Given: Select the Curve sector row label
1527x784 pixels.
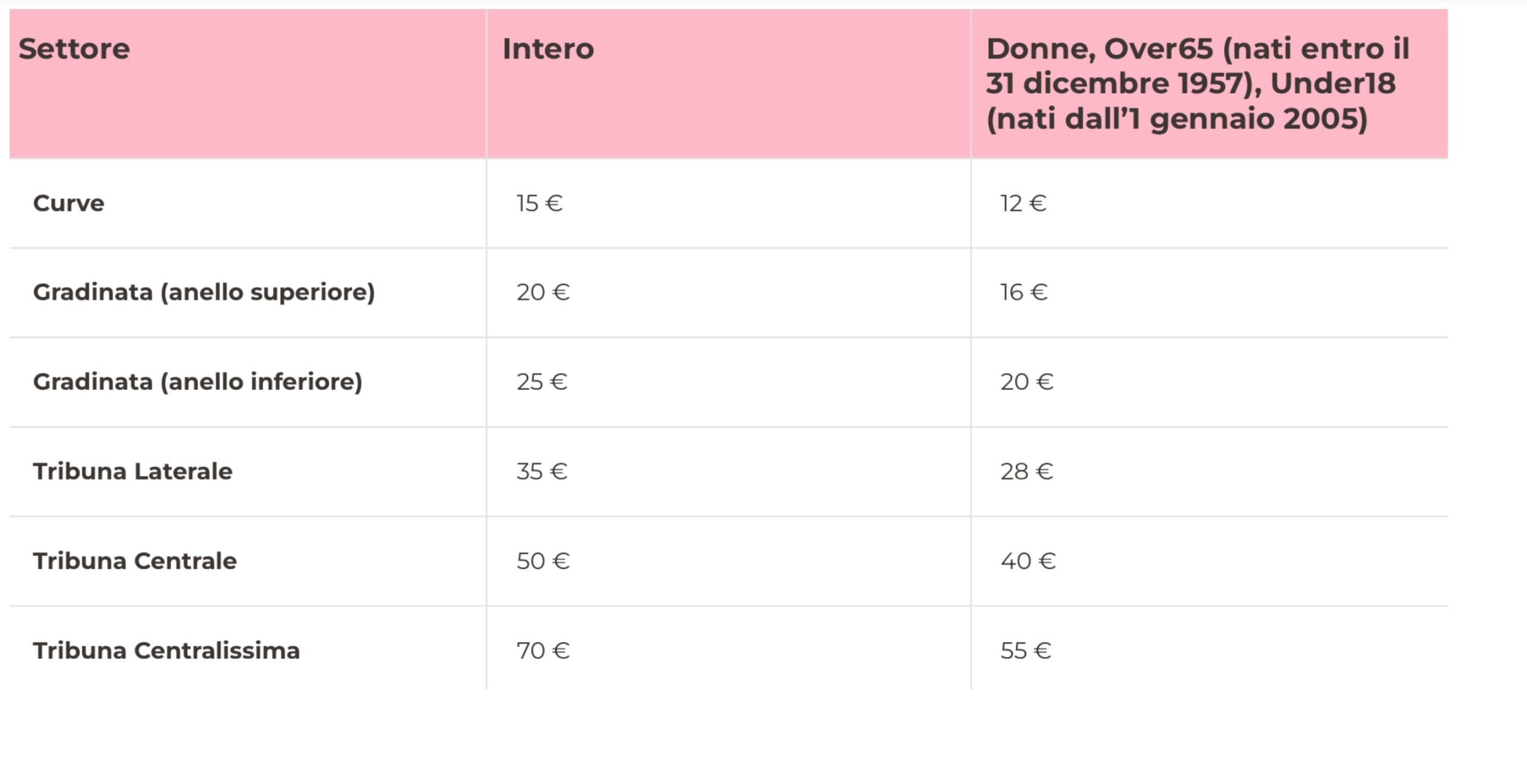Looking at the screenshot, I should pos(69,203).
